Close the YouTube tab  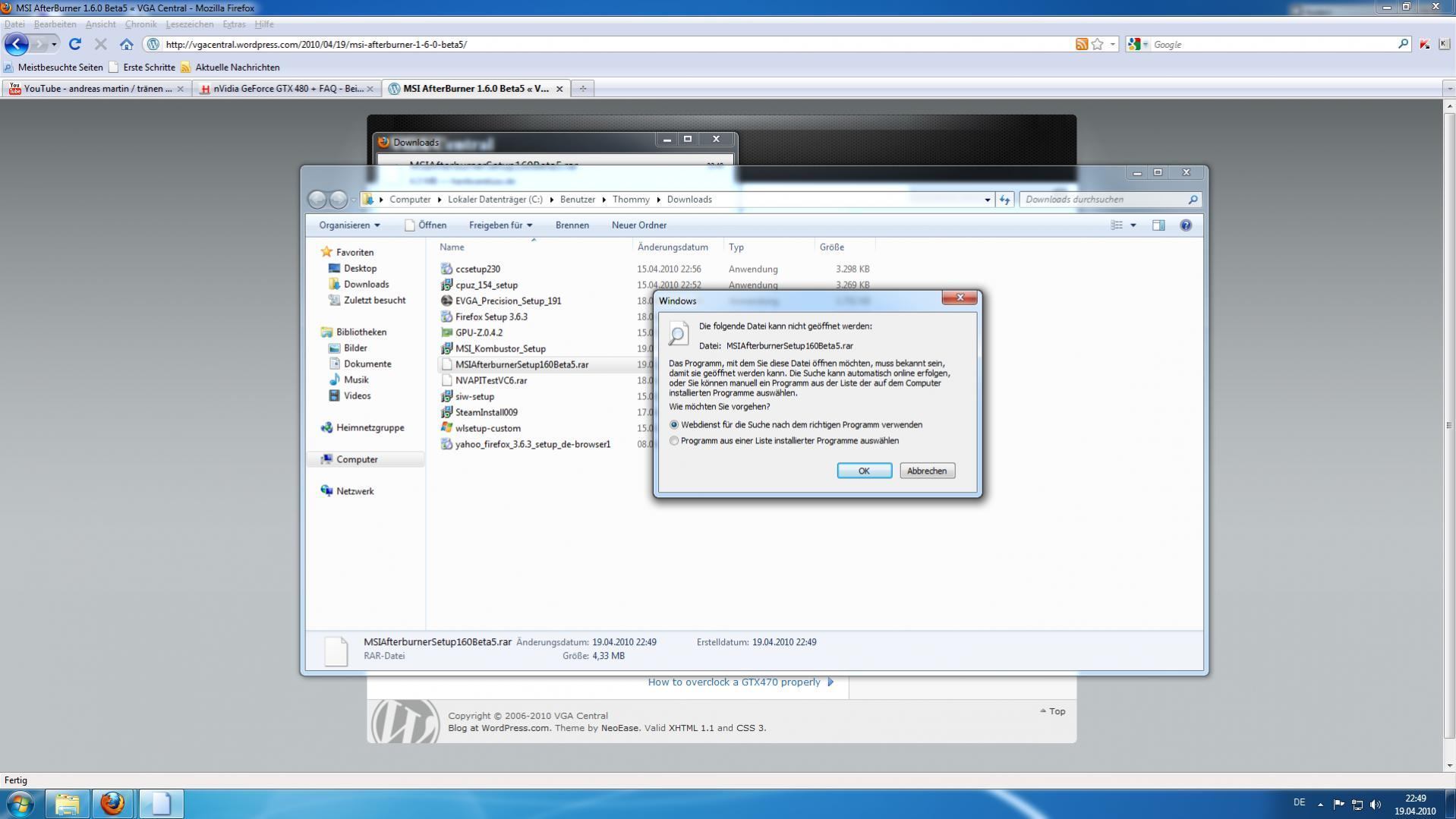click(180, 89)
